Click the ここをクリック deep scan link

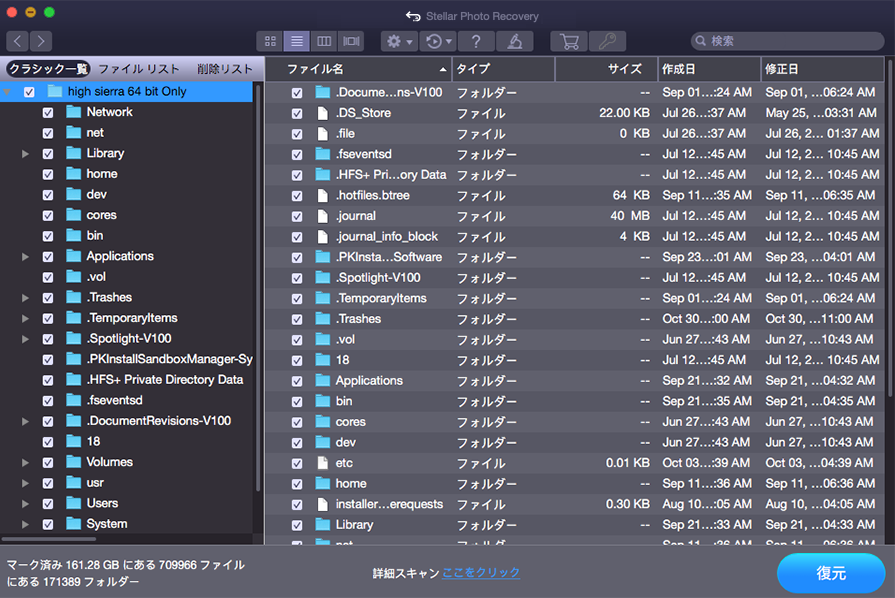pyautogui.click(x=481, y=573)
